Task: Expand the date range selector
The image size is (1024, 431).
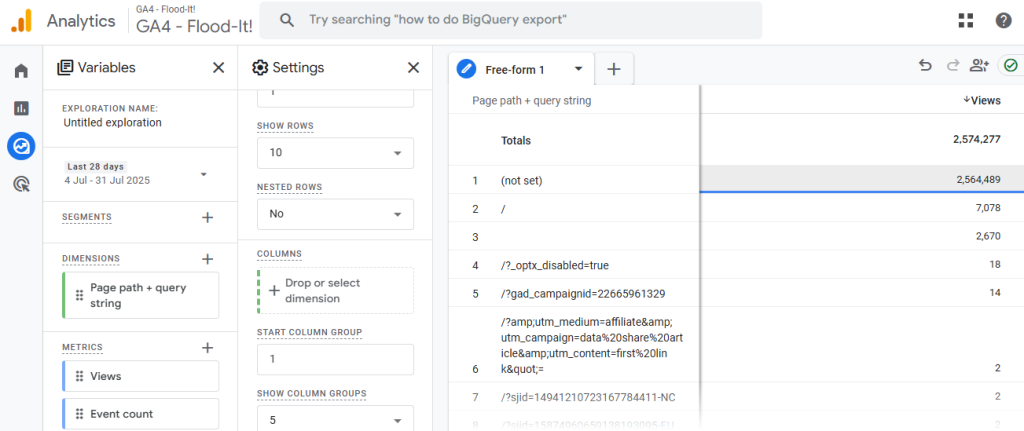Action: [x=204, y=174]
